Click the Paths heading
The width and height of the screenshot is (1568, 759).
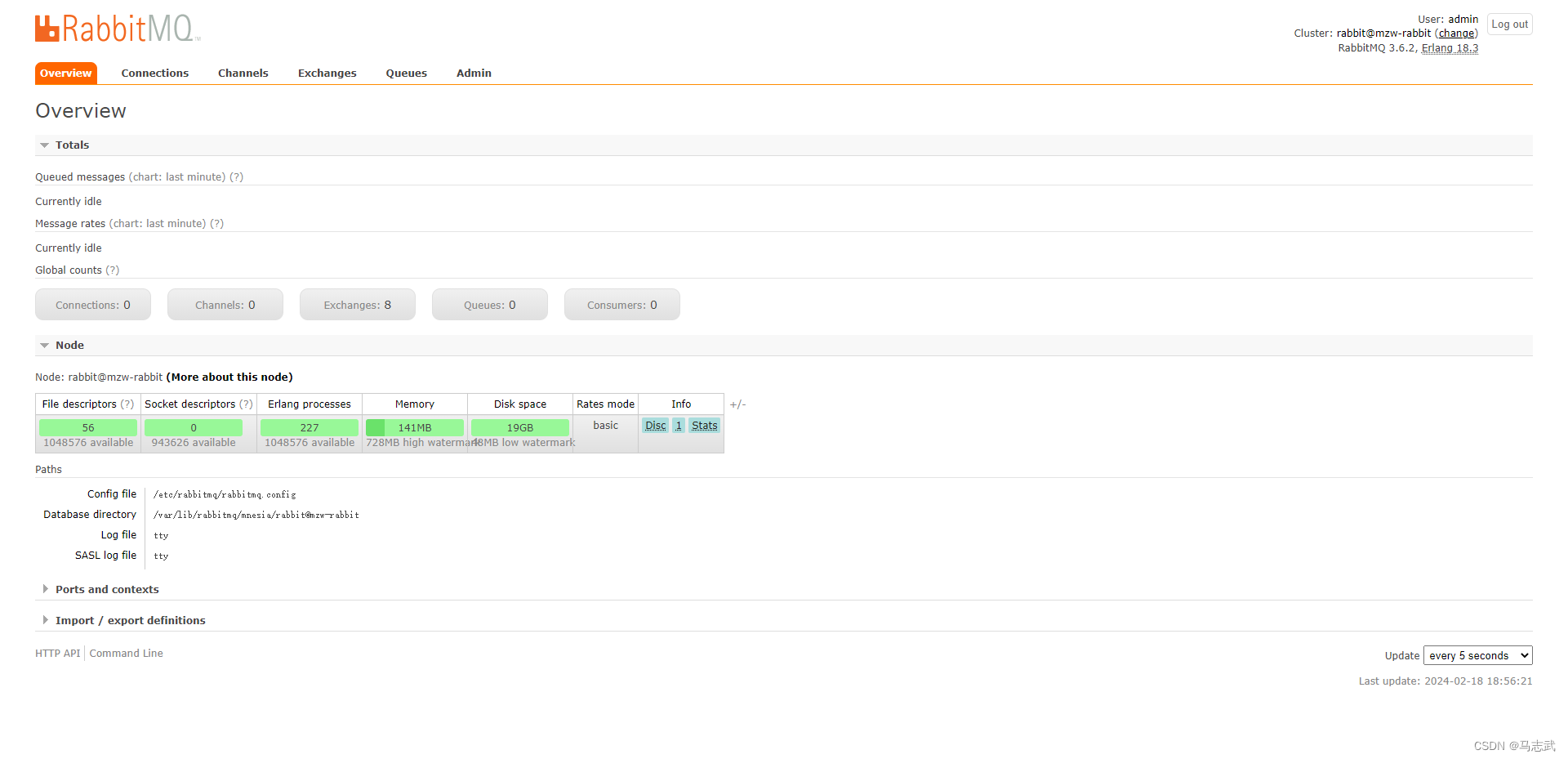[x=48, y=470]
